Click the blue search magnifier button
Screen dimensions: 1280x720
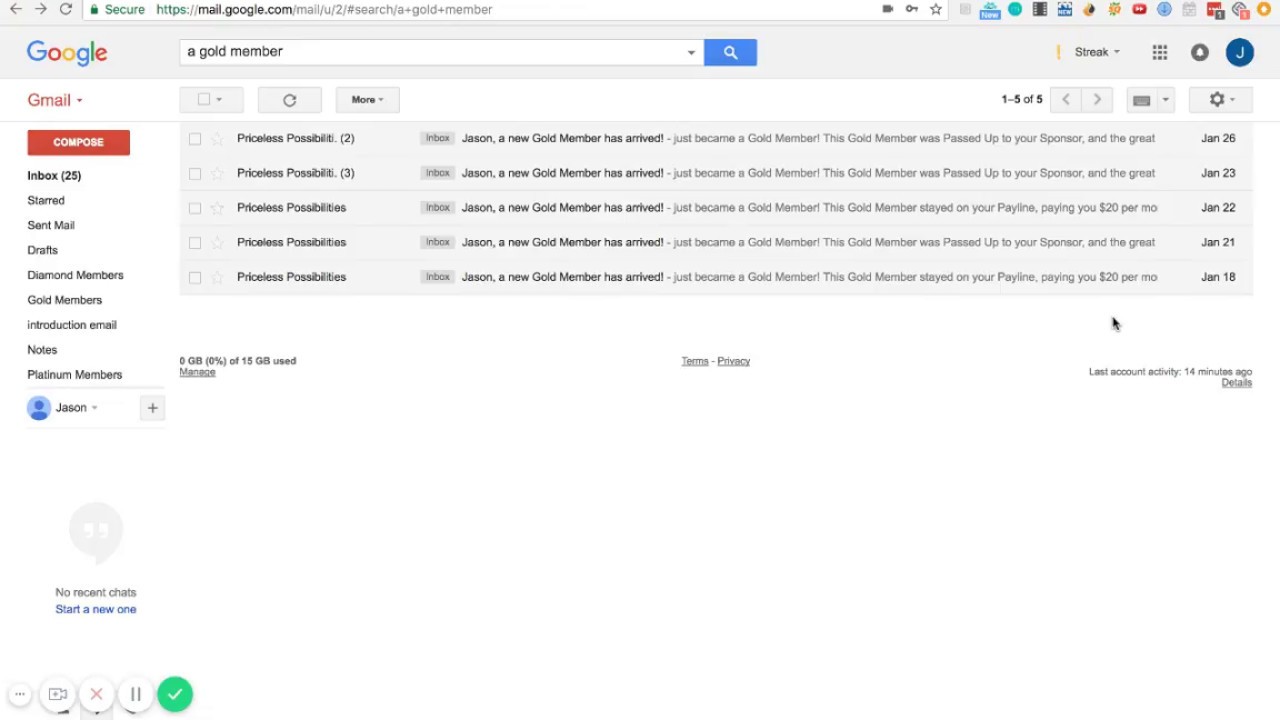730,52
